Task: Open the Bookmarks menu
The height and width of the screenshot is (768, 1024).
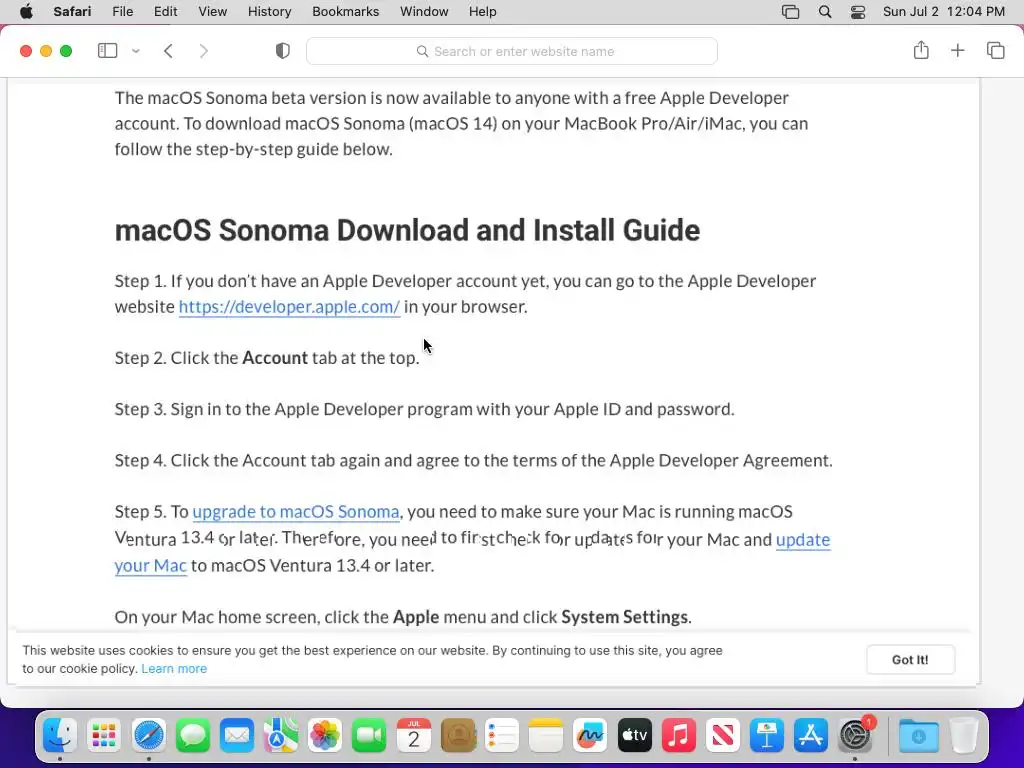Action: tap(345, 12)
